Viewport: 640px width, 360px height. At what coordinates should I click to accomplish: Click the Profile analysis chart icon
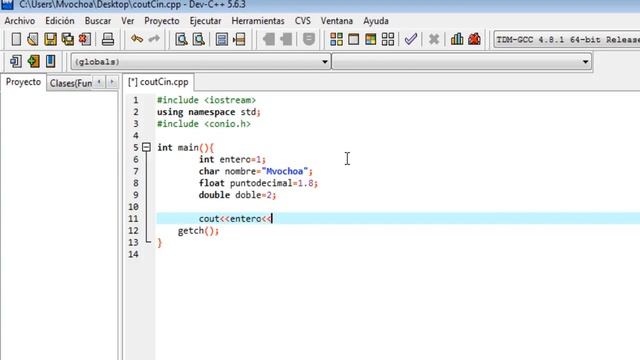(x=457, y=39)
